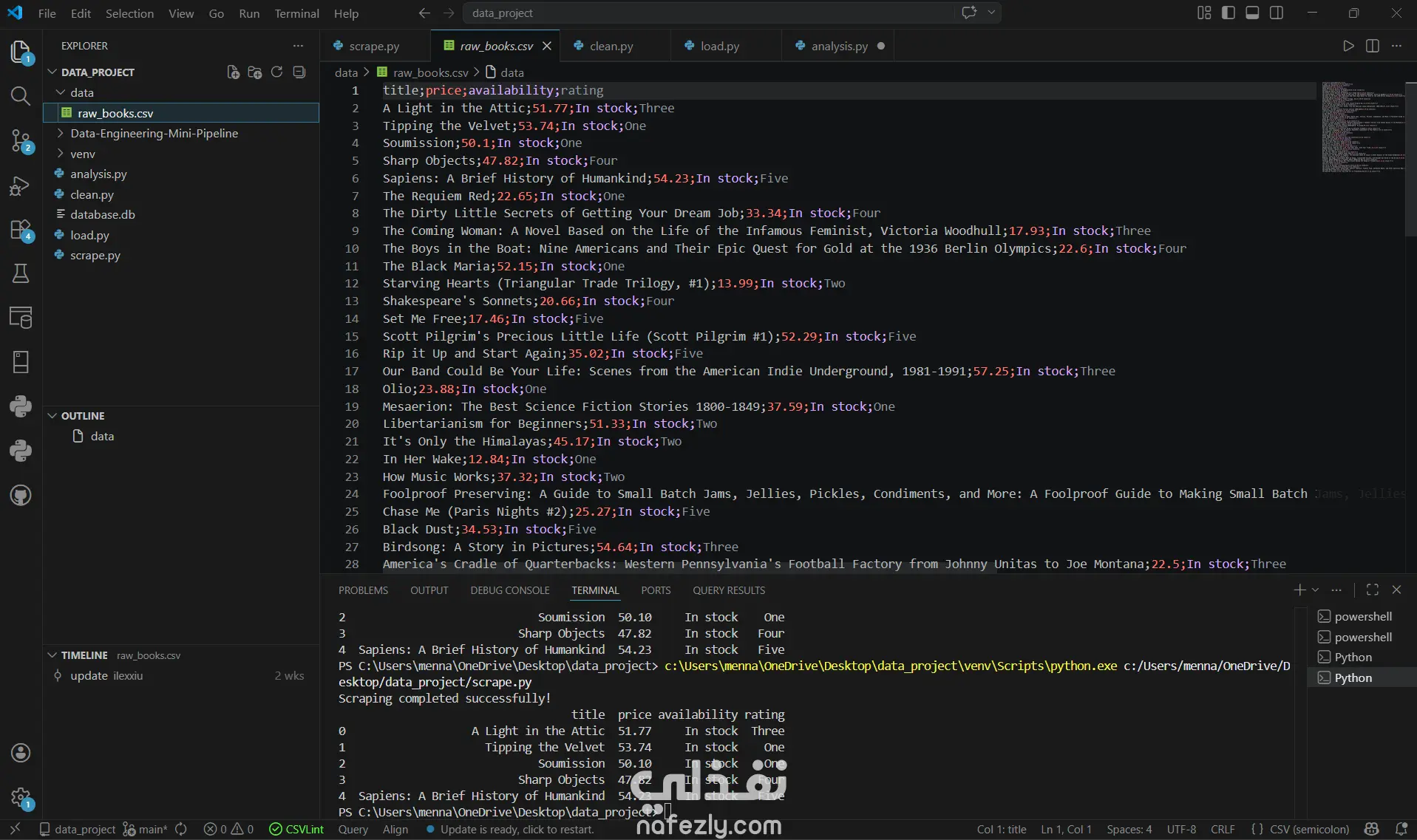
Task: Click New Folder icon in Explorer header
Action: (255, 72)
